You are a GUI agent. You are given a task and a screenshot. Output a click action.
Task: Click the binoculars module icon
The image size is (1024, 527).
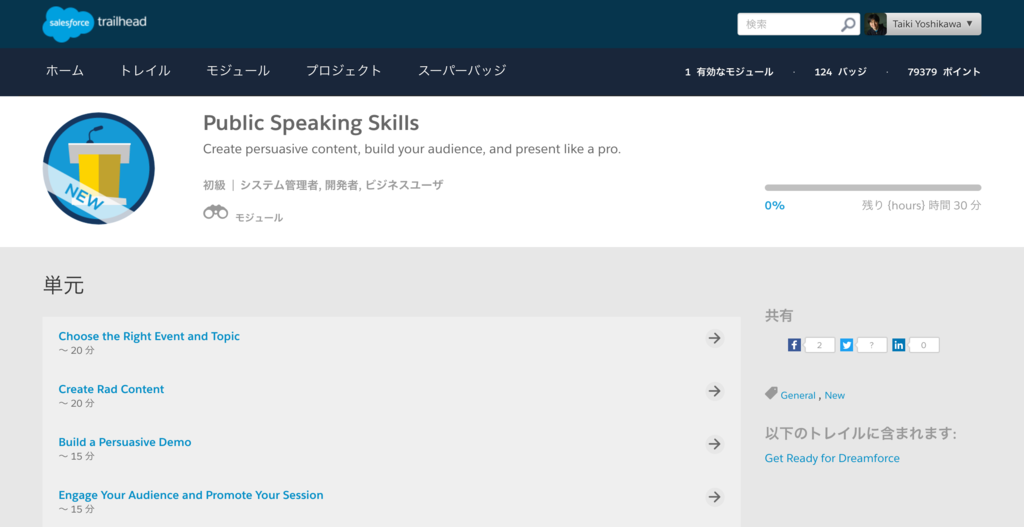[216, 212]
